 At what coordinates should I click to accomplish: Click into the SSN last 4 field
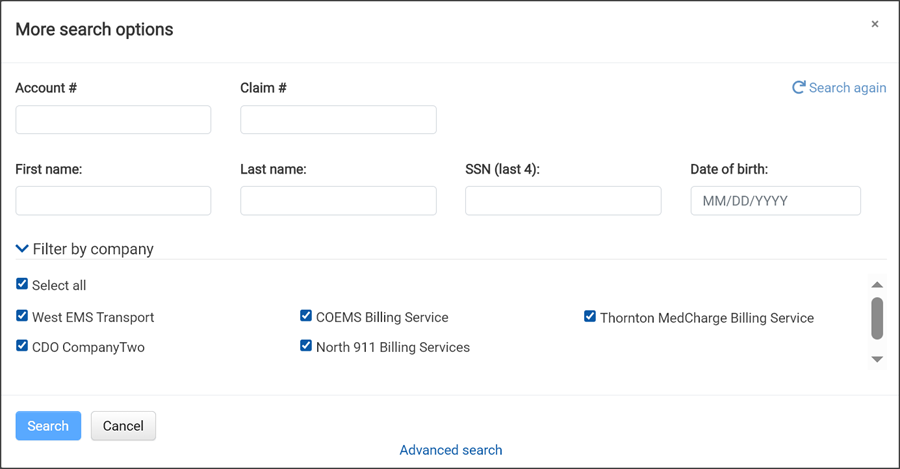[563, 201]
